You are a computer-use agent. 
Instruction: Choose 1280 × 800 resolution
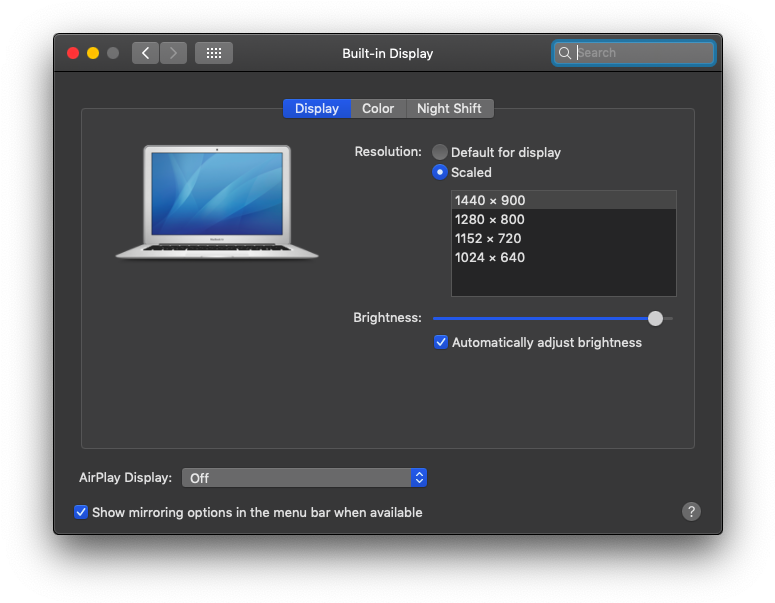click(x=490, y=219)
